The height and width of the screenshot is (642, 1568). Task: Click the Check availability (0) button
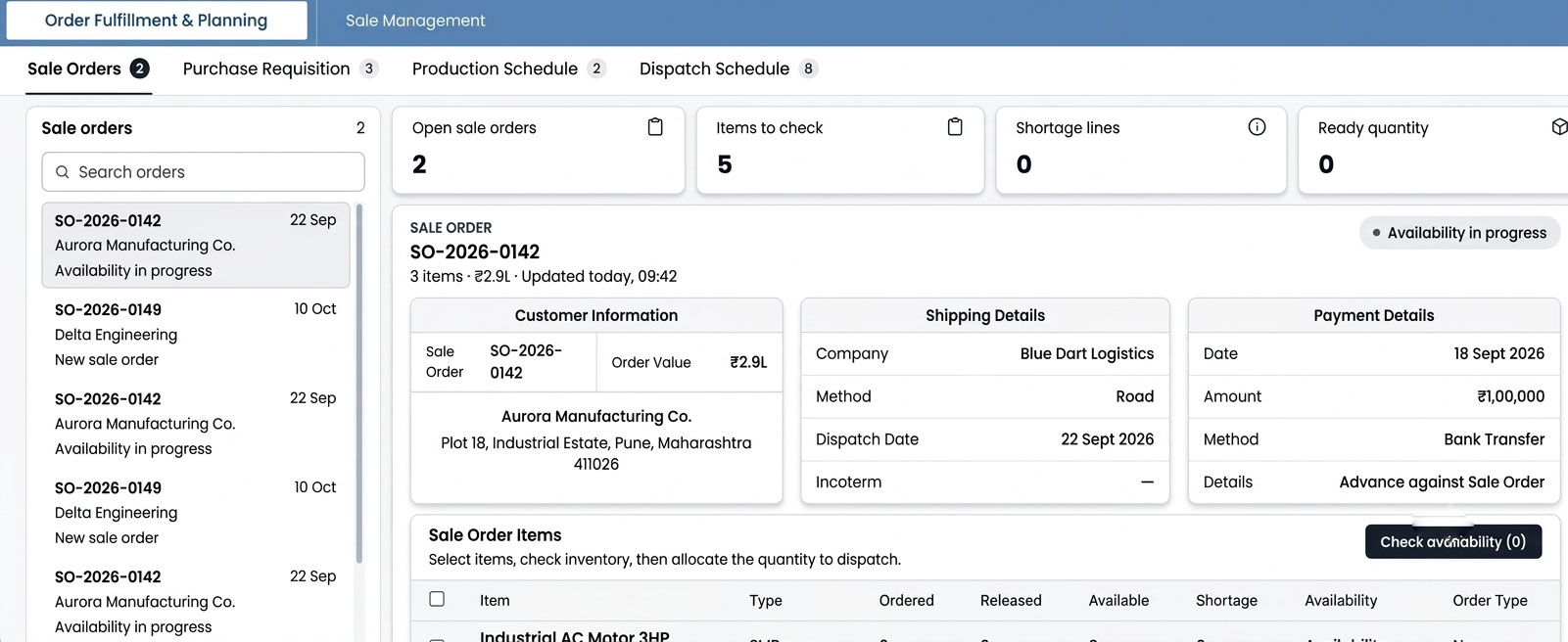[x=1453, y=542]
